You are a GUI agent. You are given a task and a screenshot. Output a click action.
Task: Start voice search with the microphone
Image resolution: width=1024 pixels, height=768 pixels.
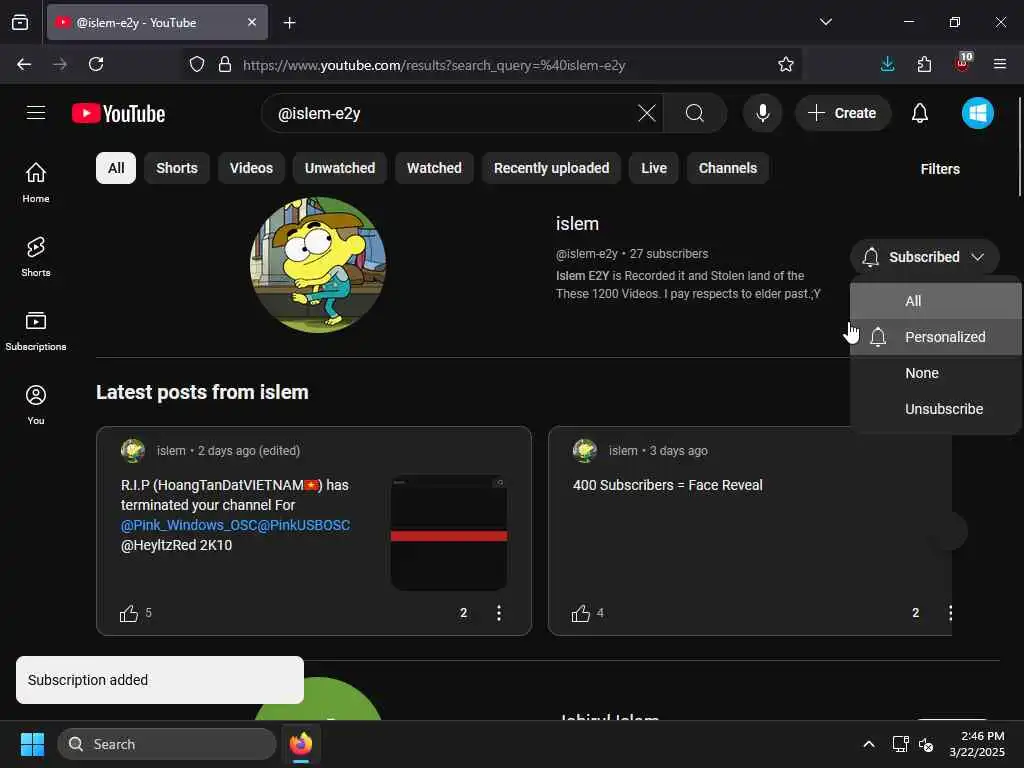click(762, 113)
